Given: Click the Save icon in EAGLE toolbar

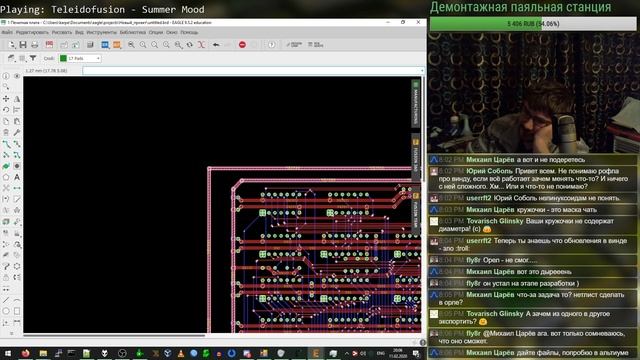Looking at the screenshot, I should [x=23, y=44].
